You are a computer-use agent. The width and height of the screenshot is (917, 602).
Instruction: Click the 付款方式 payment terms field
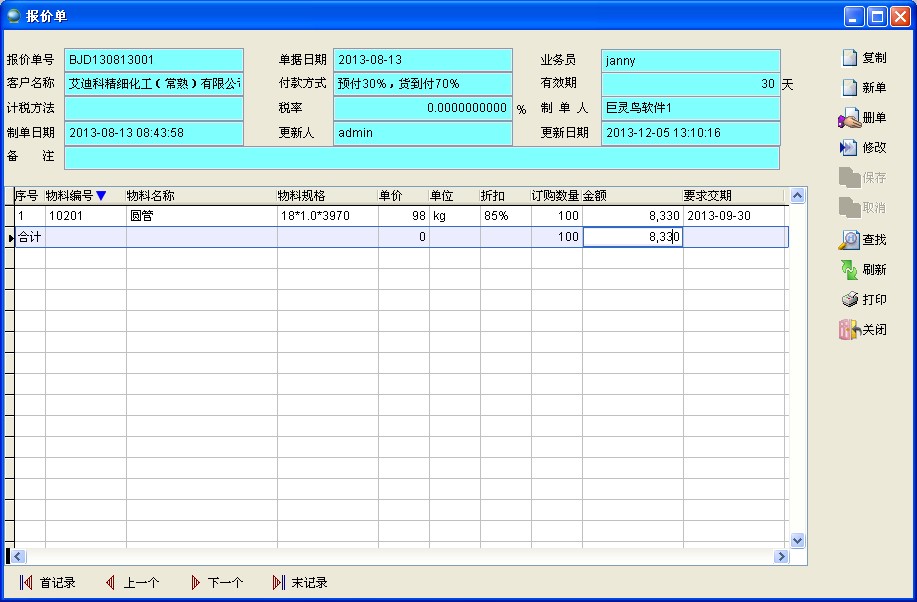coord(422,84)
